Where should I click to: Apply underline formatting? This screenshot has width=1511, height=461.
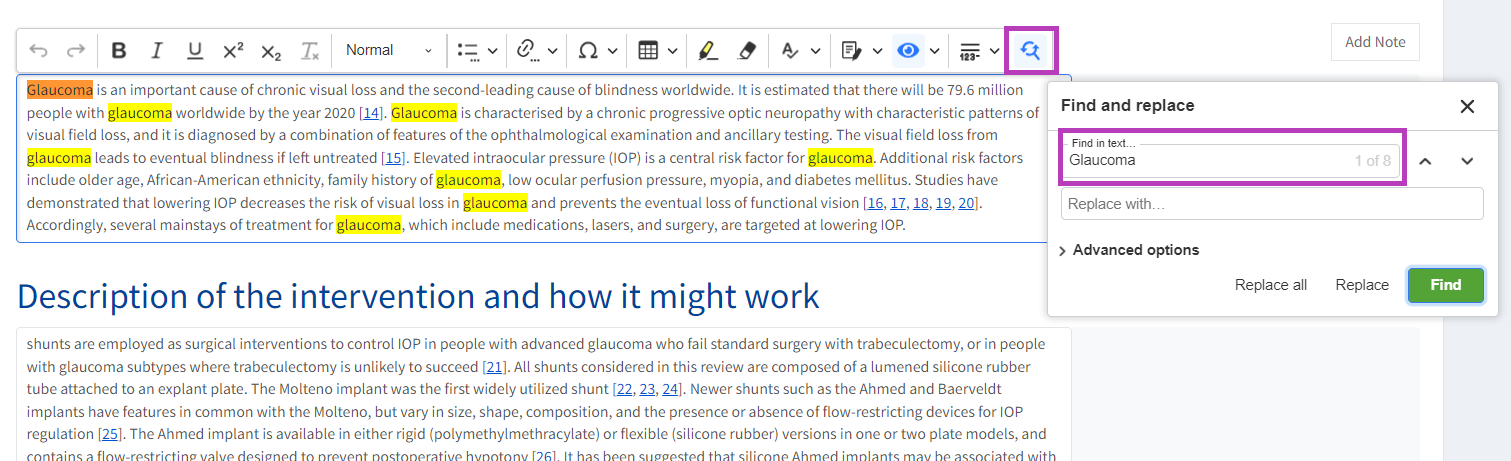coord(195,51)
